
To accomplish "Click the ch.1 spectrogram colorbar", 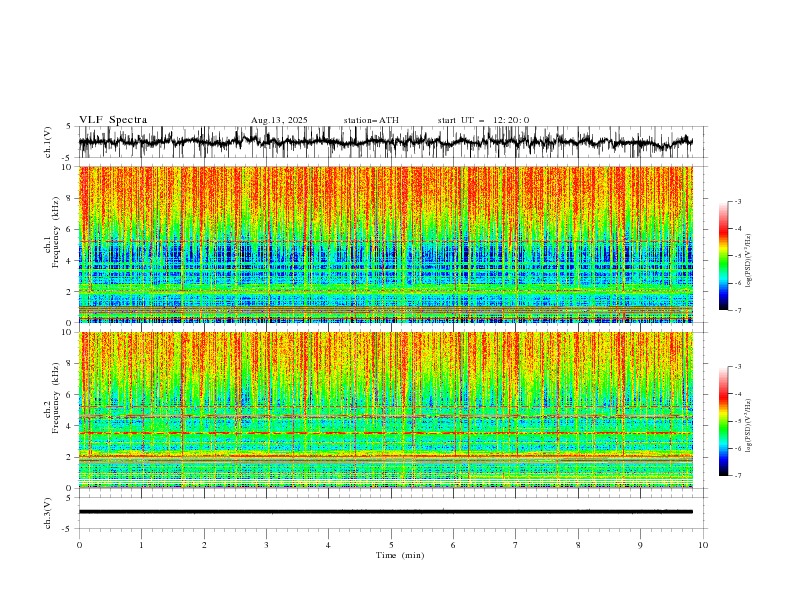I will (x=724, y=256).
